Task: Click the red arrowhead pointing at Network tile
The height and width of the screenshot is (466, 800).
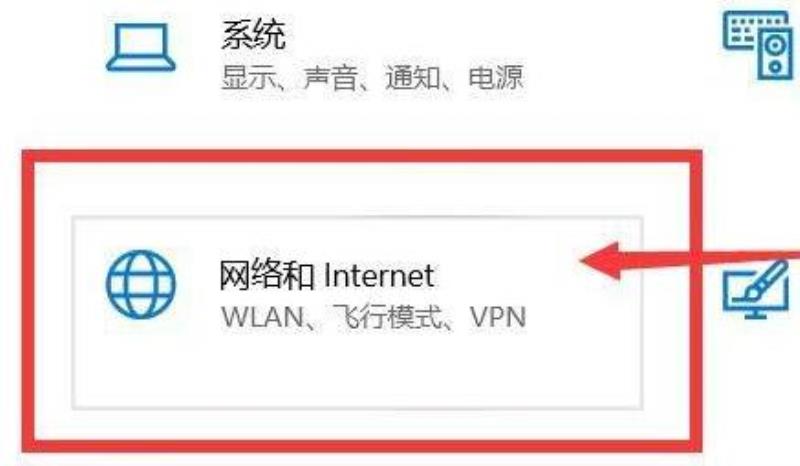Action: point(601,260)
